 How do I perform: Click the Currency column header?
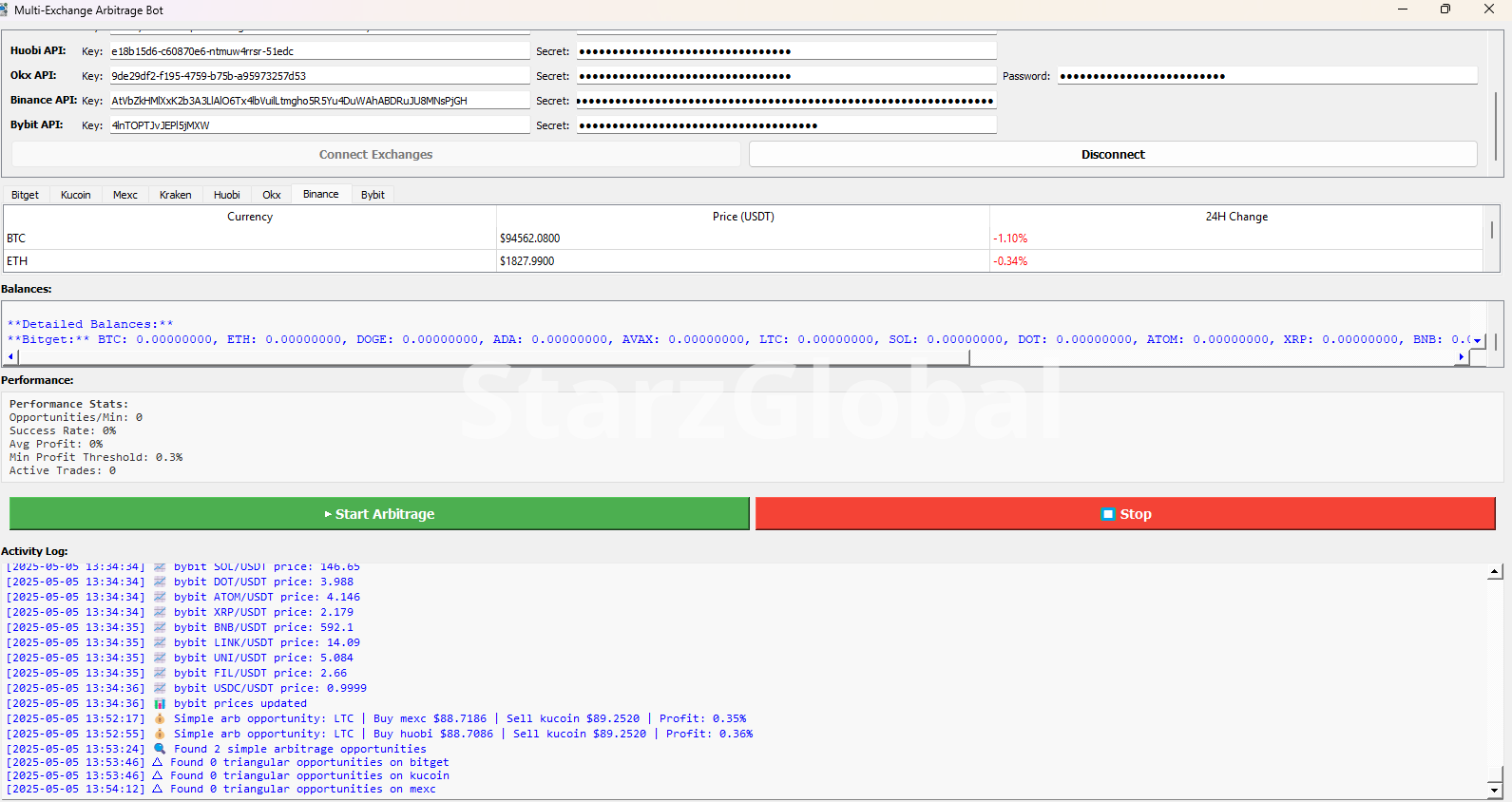click(x=250, y=217)
